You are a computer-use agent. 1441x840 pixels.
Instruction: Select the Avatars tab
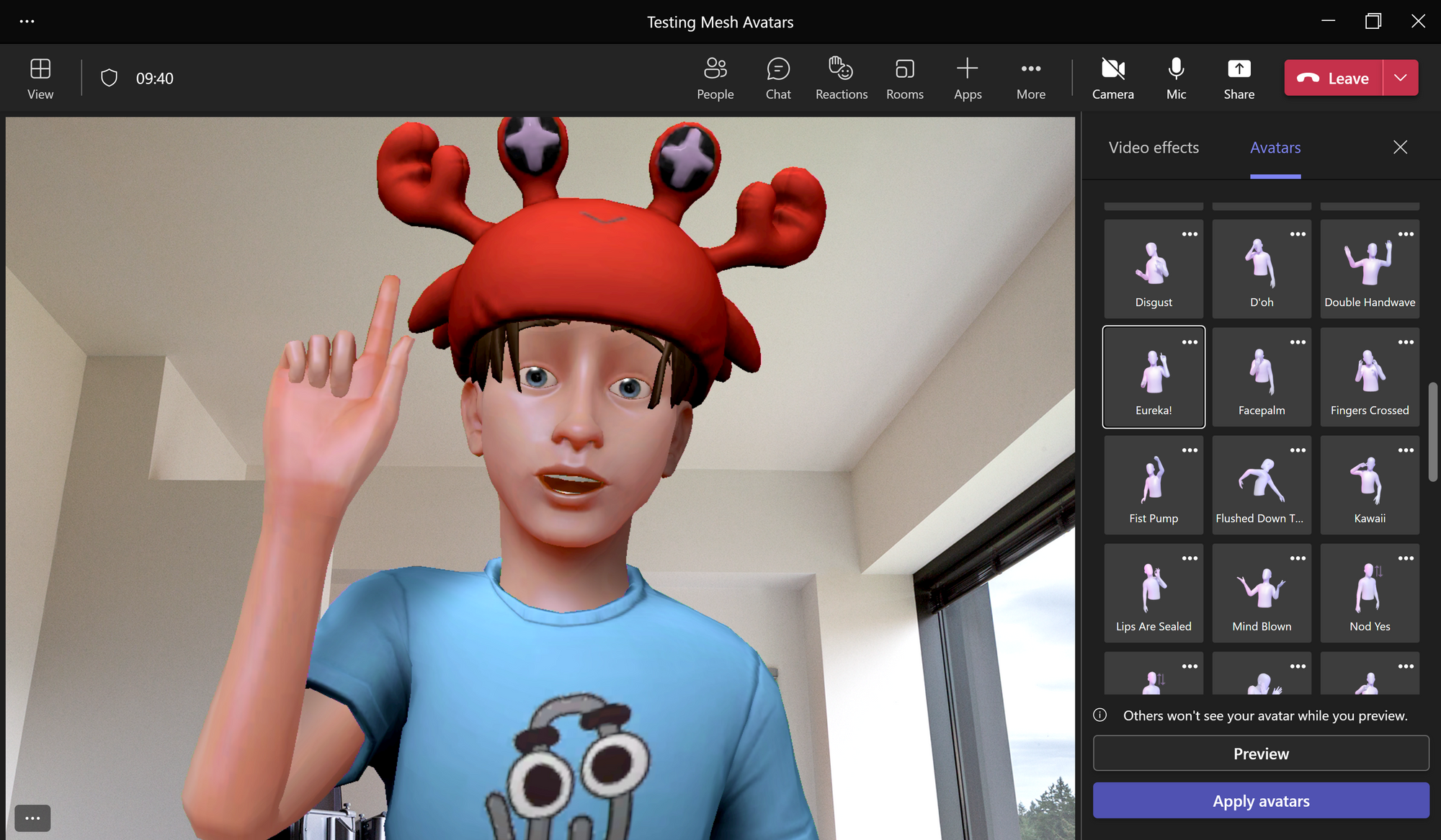1275,148
